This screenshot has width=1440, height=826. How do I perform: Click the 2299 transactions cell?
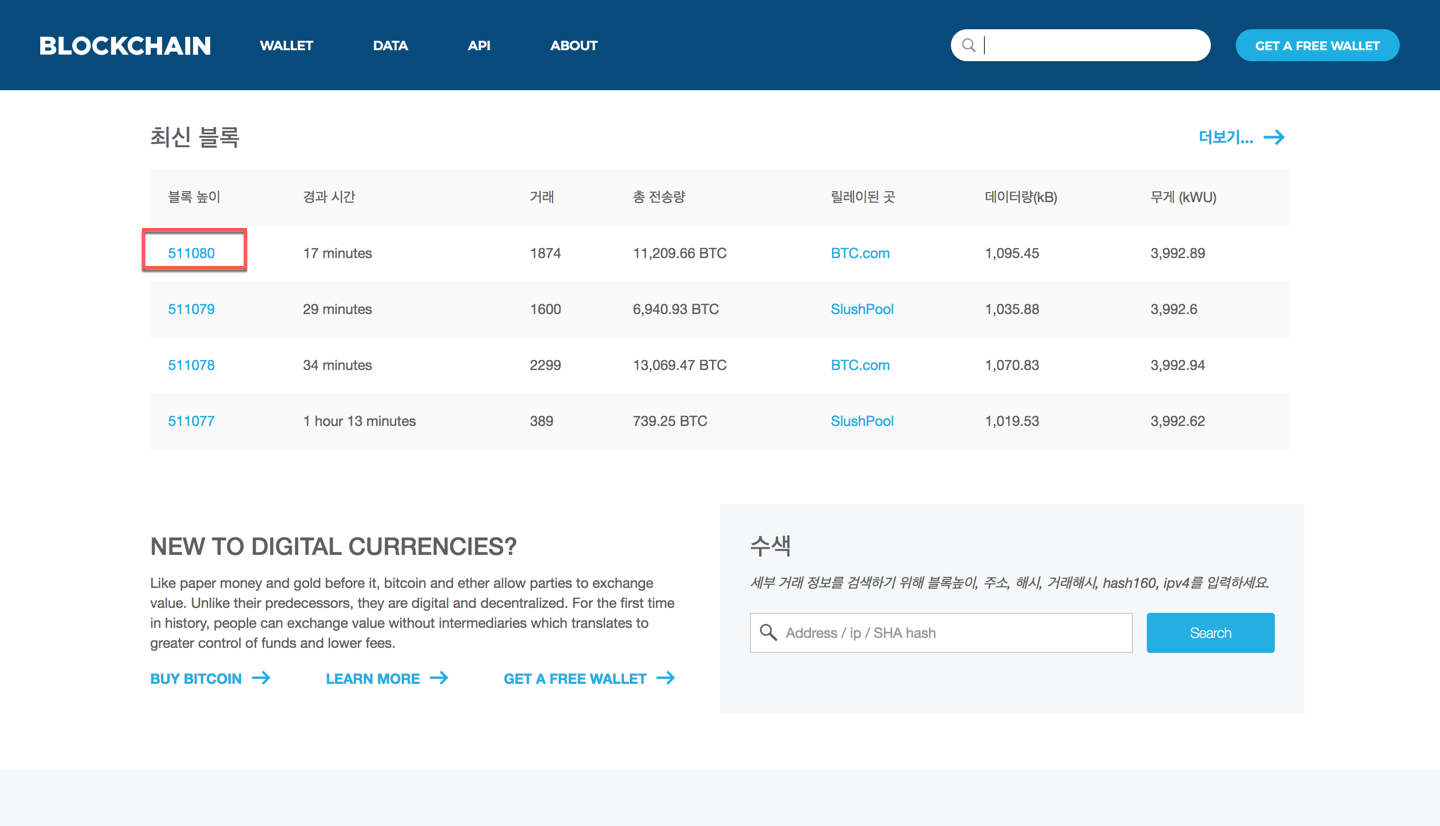pyautogui.click(x=545, y=365)
